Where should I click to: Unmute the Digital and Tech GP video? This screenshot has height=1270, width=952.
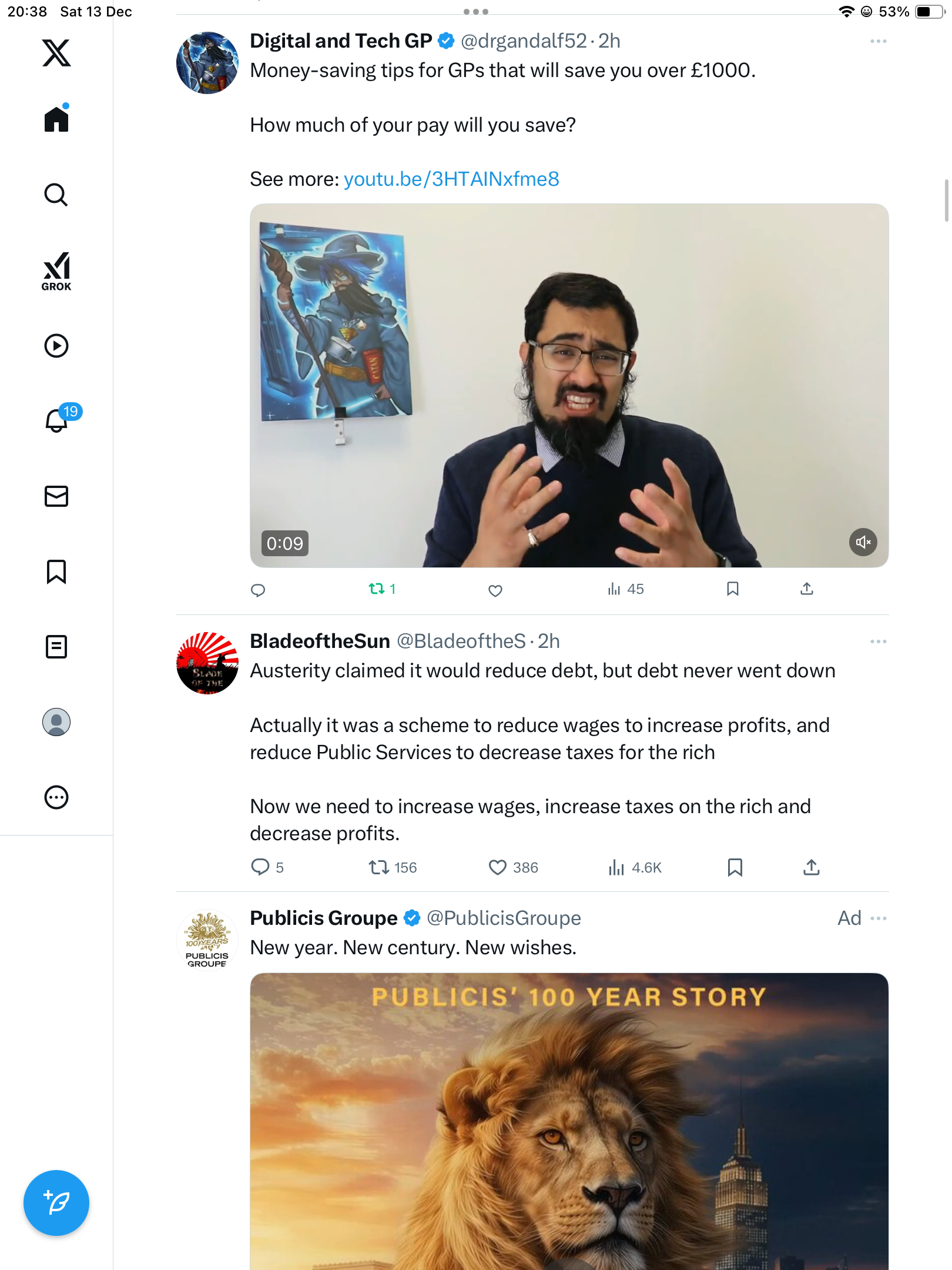(863, 542)
